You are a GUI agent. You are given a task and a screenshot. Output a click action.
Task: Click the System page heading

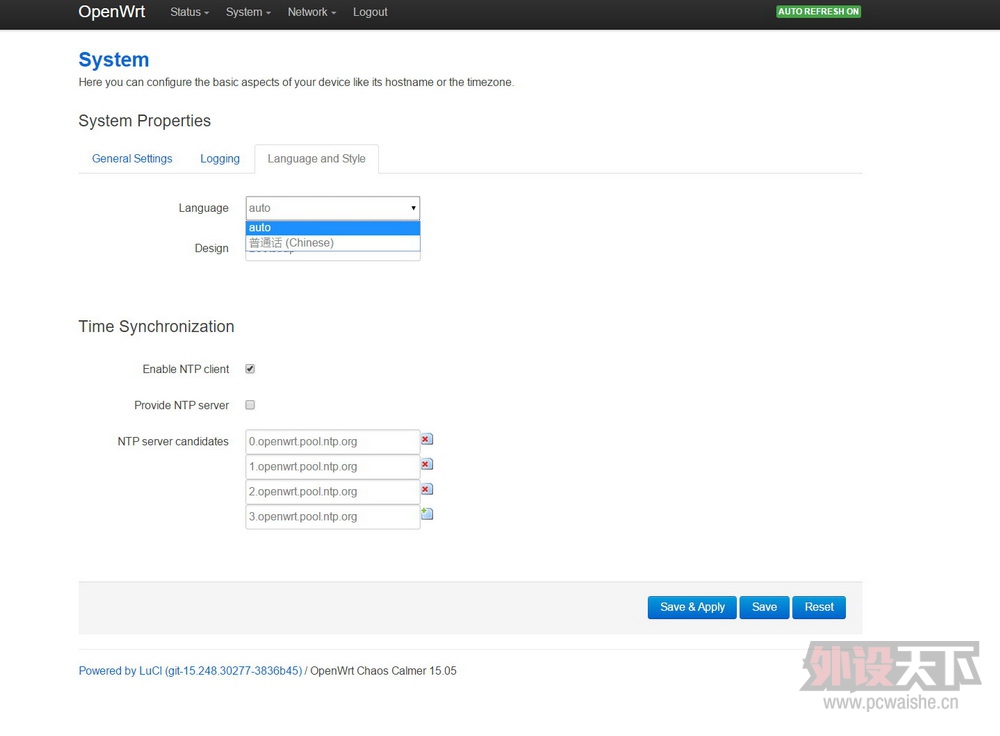[x=114, y=59]
